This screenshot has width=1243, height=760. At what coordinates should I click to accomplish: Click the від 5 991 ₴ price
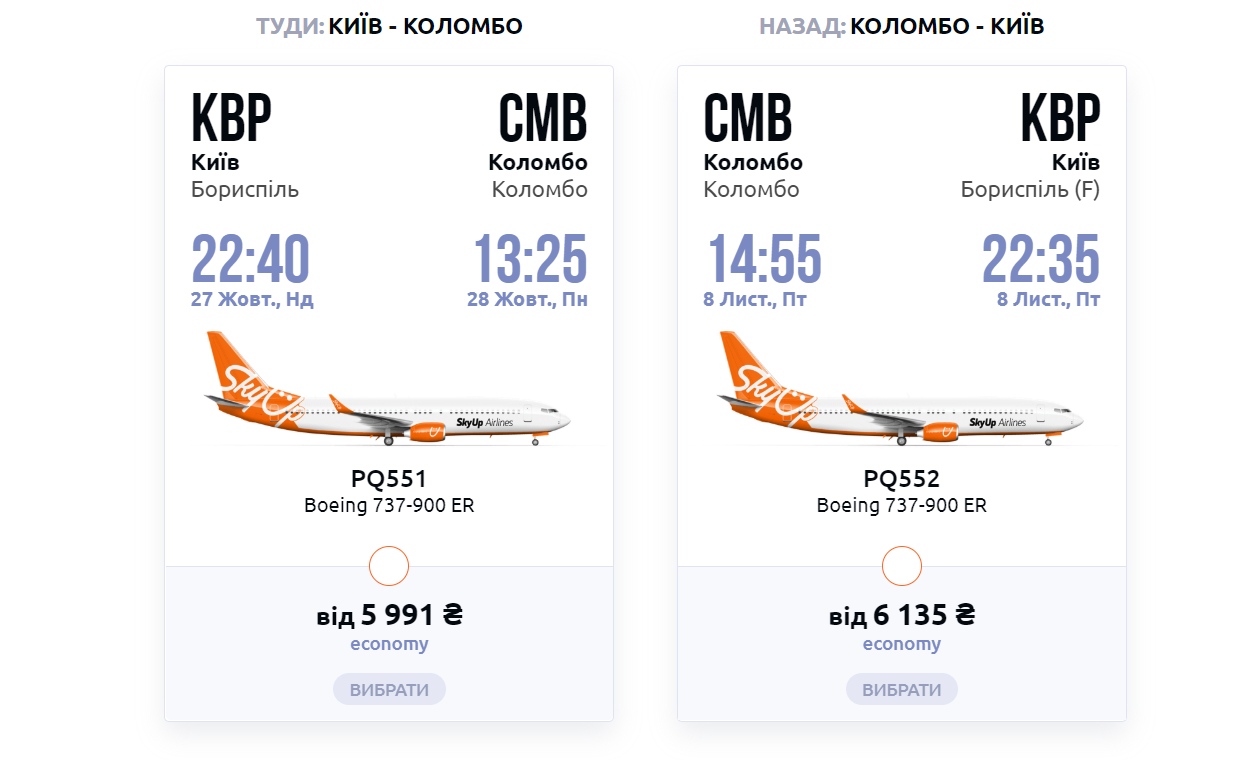pyautogui.click(x=389, y=614)
